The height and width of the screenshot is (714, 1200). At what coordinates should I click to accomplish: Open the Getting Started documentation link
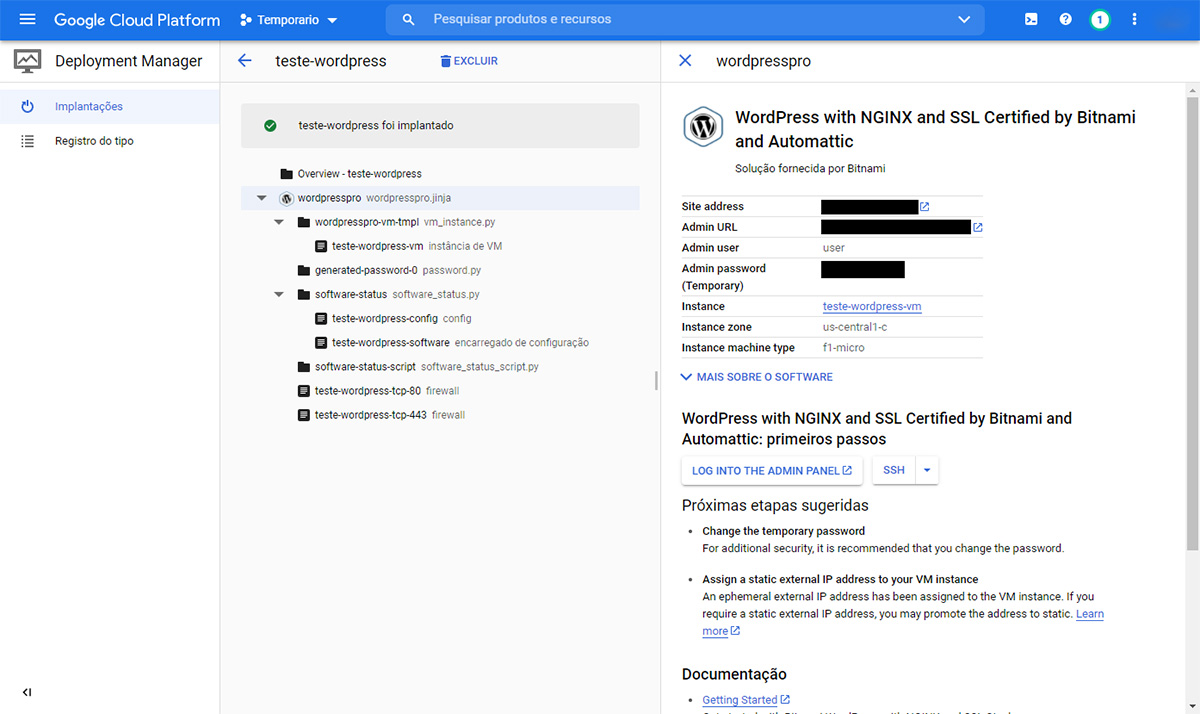746,700
